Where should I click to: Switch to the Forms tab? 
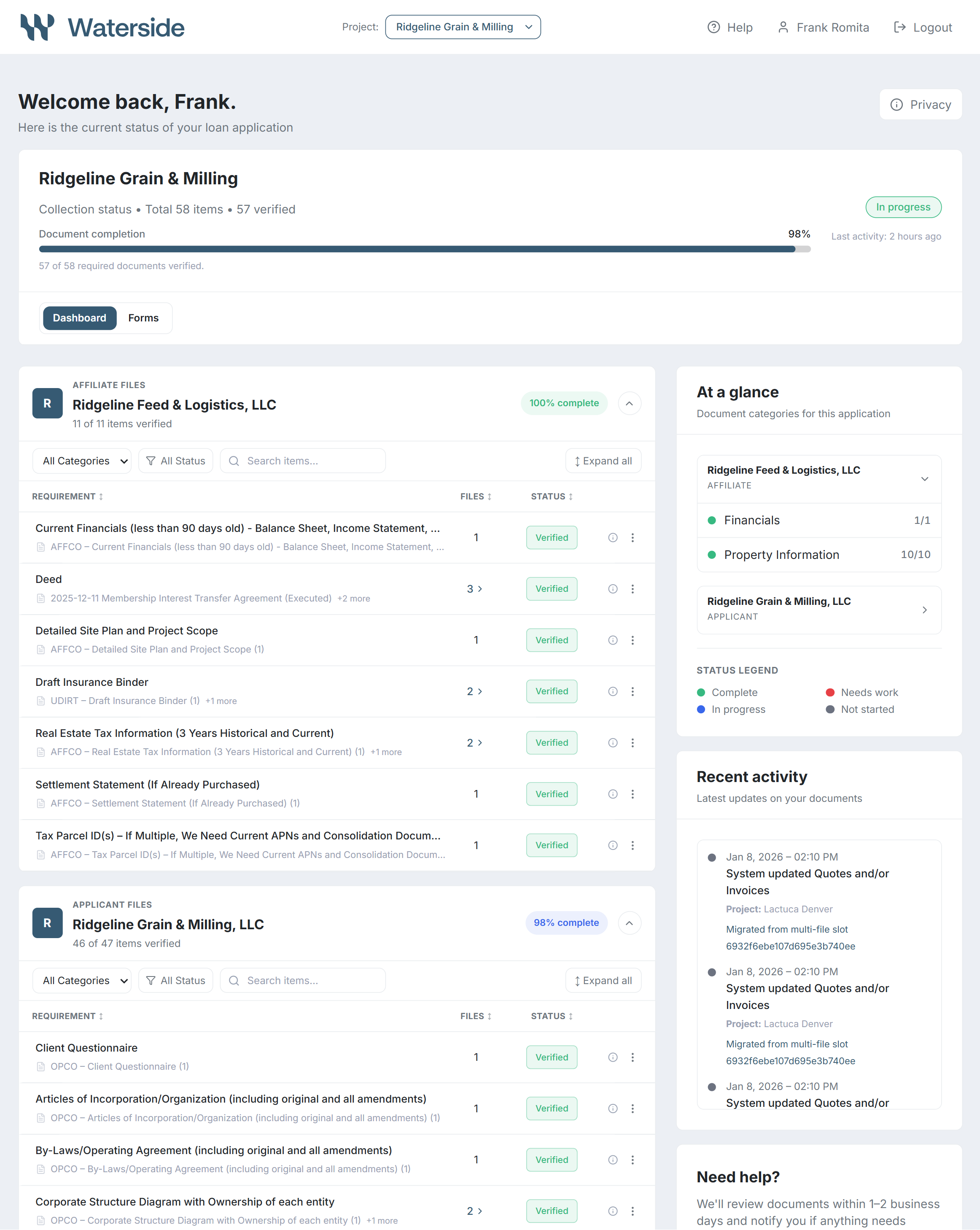click(x=143, y=318)
